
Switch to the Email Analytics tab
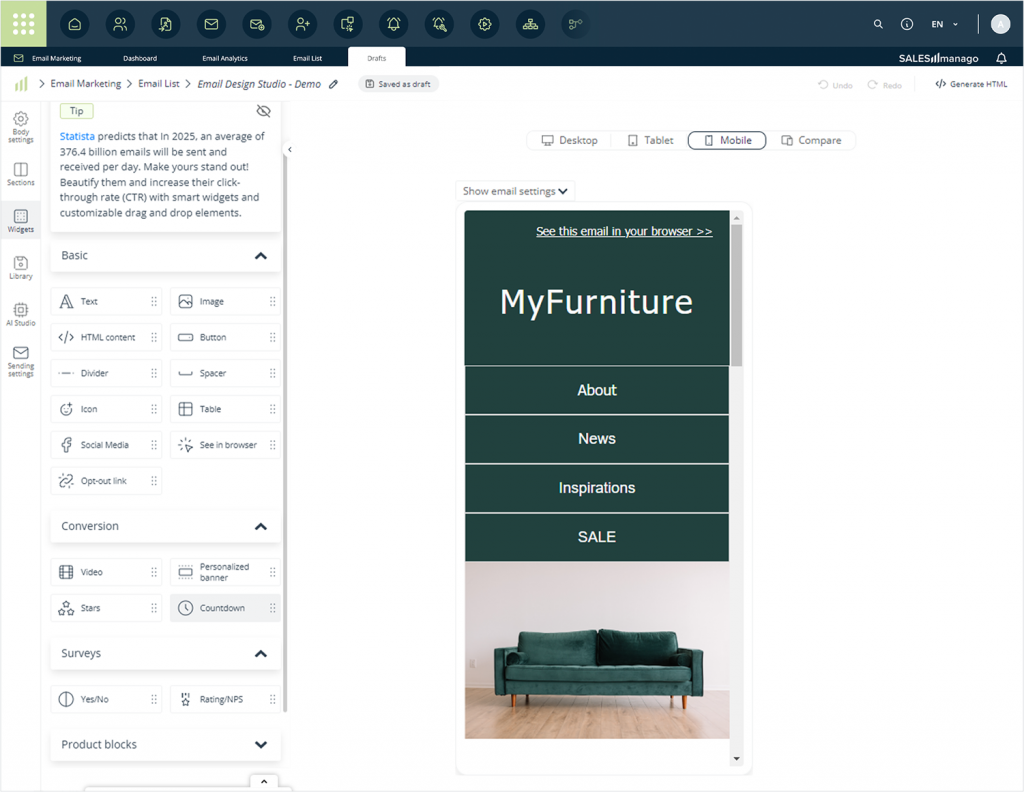pyautogui.click(x=225, y=59)
